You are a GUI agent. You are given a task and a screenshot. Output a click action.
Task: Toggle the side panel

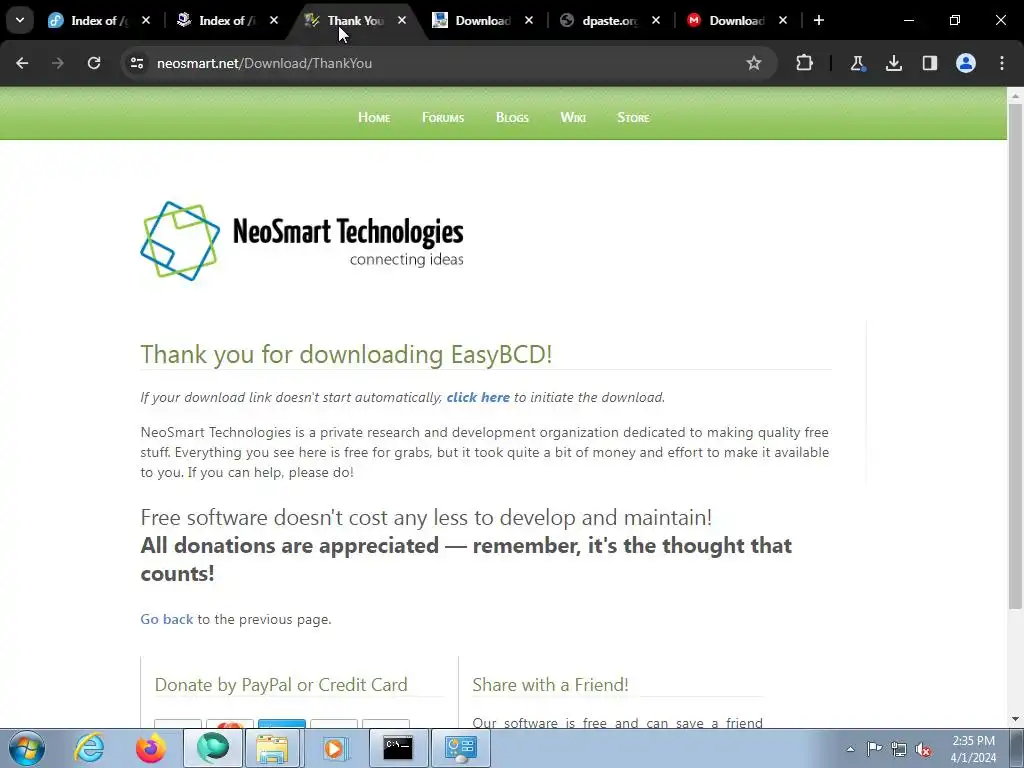[930, 63]
